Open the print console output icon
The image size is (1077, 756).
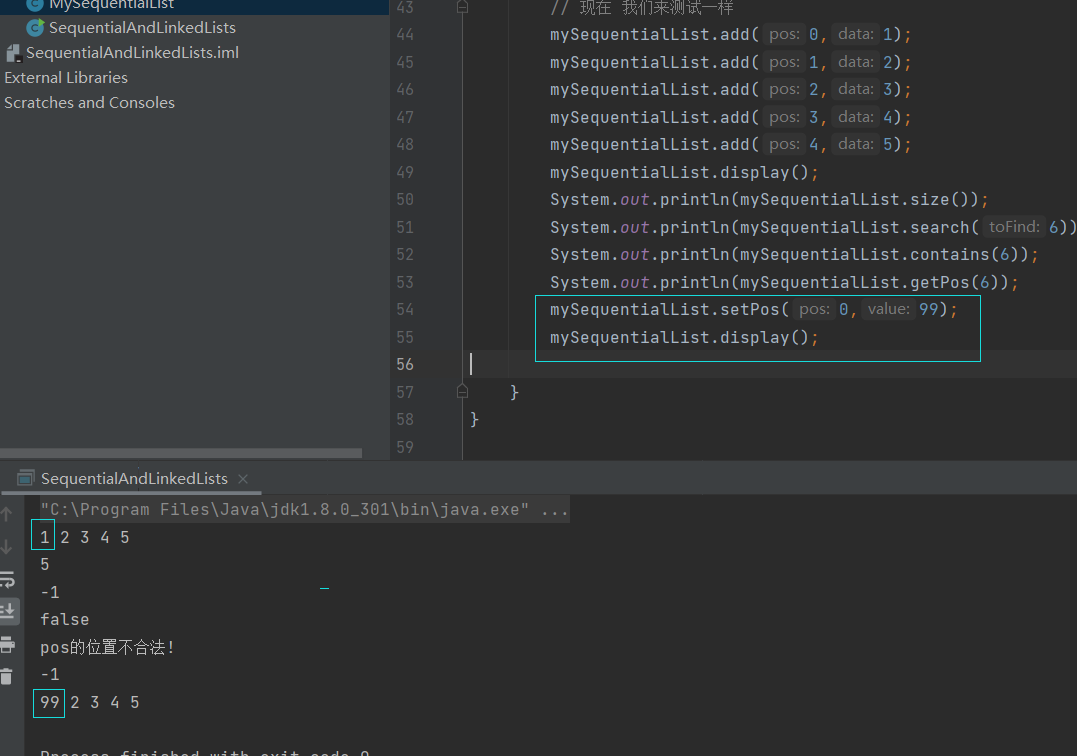(7, 645)
